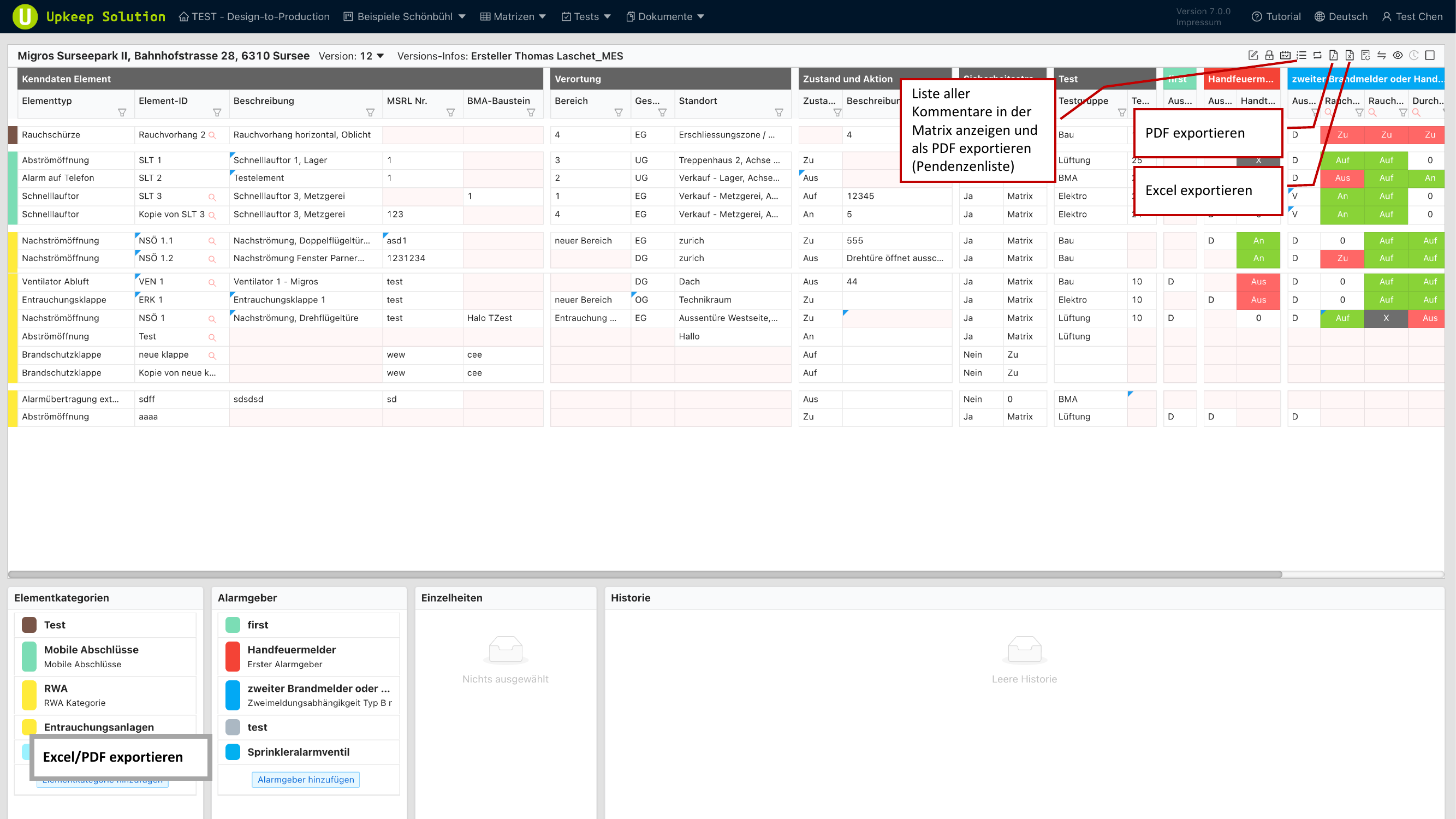Image resolution: width=1456 pixels, height=819 pixels.
Task: Click the lock icon in the matrix toolbar
Action: [x=1269, y=55]
